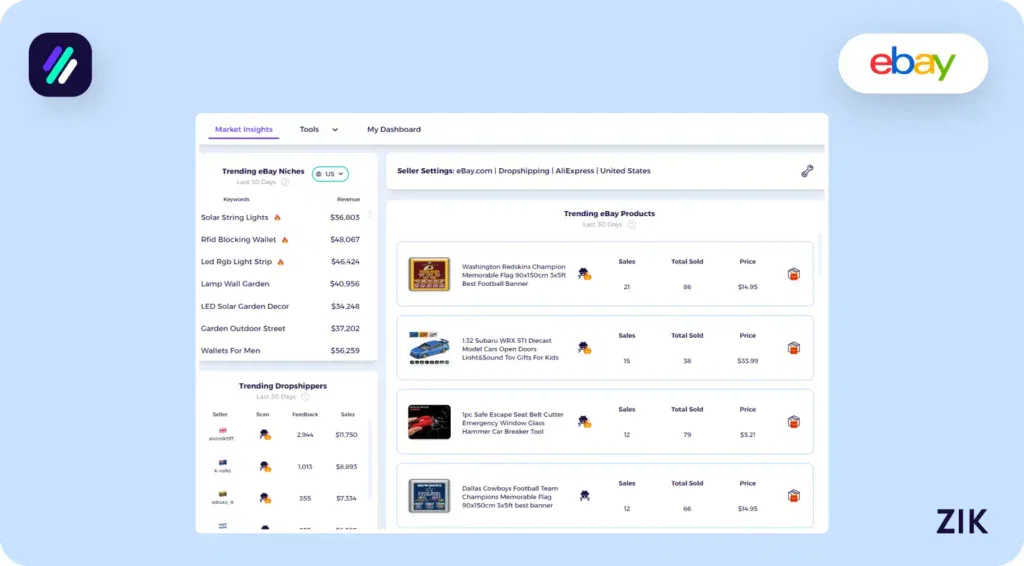Open seller k-volks name
The height and width of the screenshot is (566, 1024).
[x=223, y=470]
